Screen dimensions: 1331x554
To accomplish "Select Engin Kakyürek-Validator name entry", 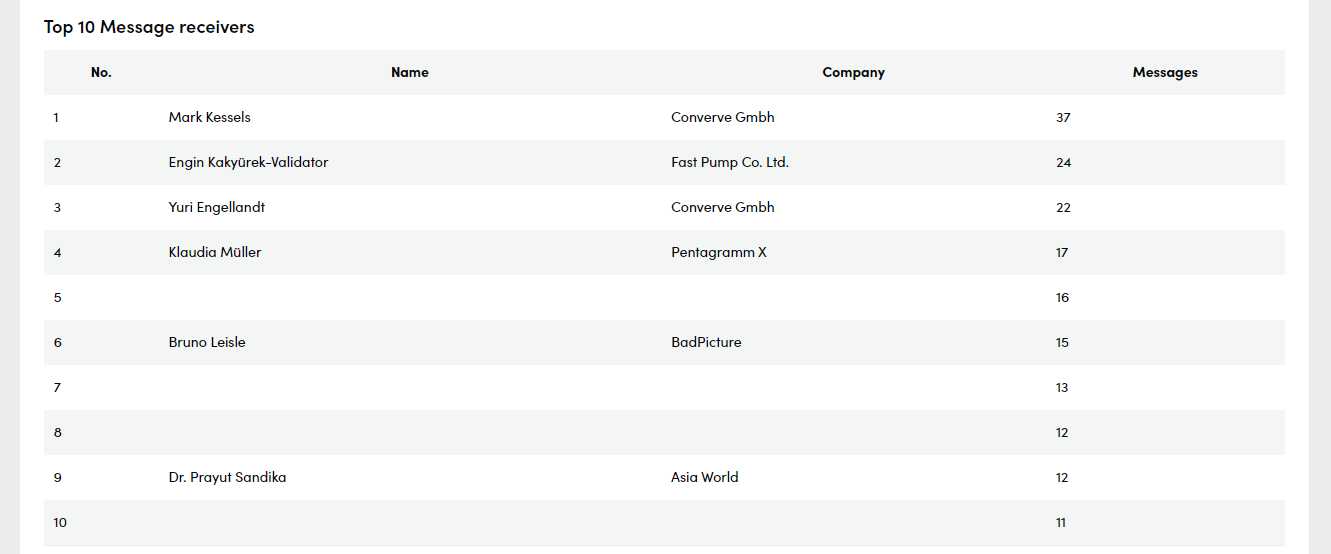I will [248, 162].
